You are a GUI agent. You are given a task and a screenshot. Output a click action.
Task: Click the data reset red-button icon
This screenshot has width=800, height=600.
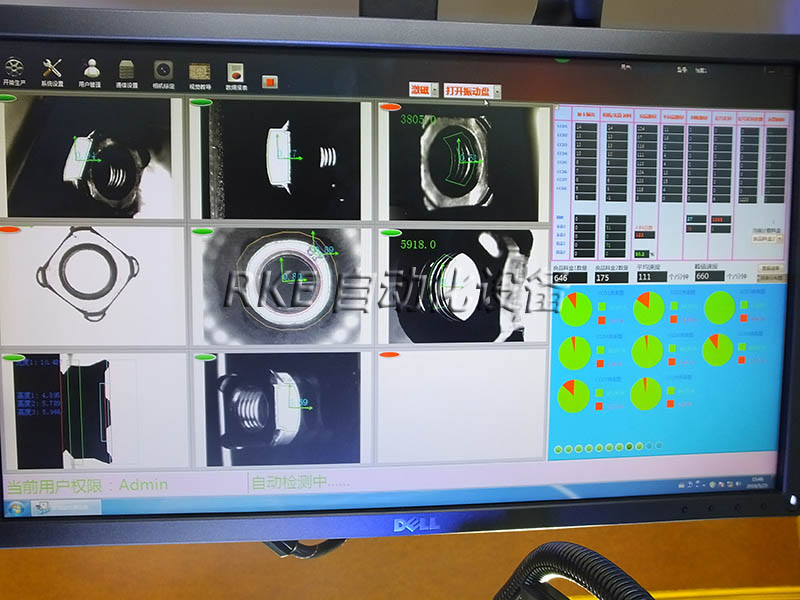coord(236,72)
